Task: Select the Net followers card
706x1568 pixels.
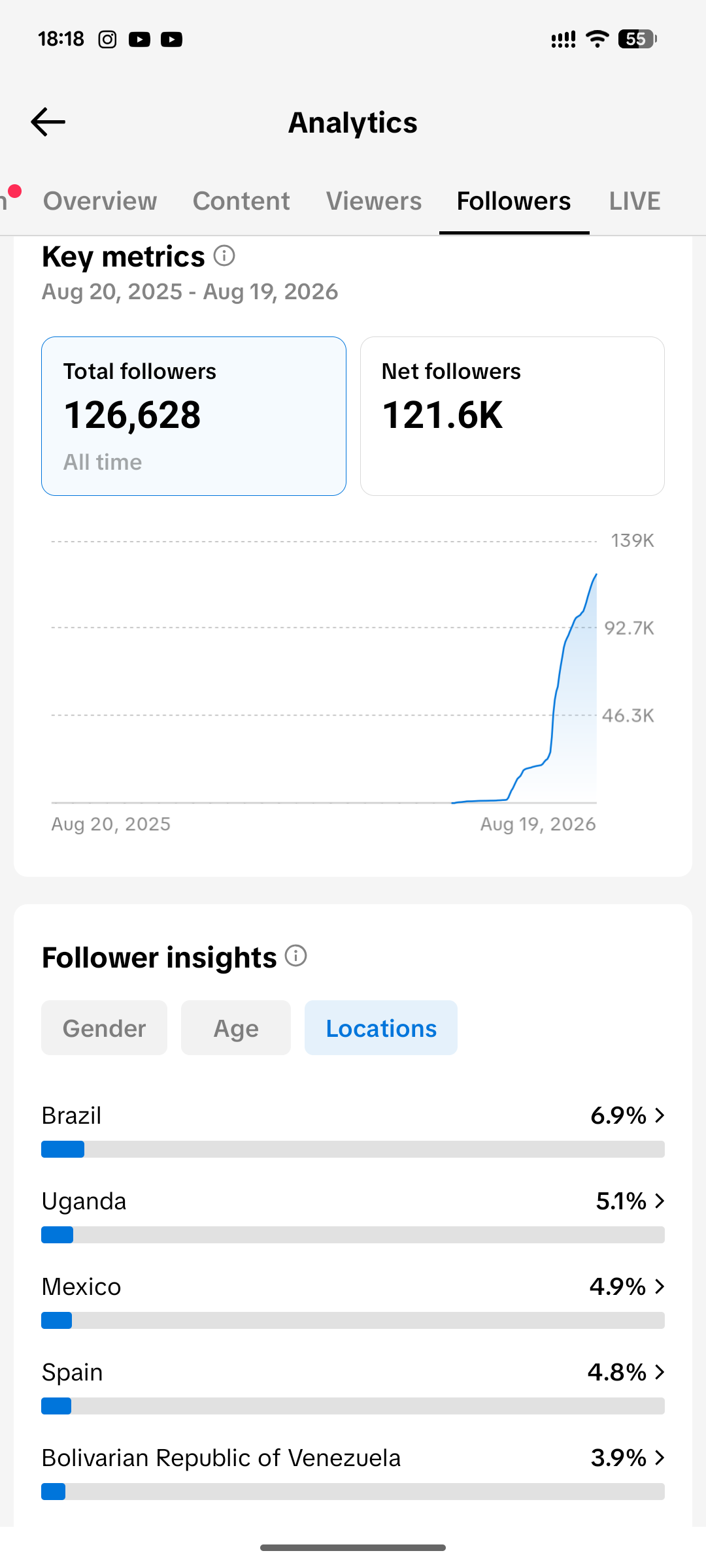Action: coord(513,416)
